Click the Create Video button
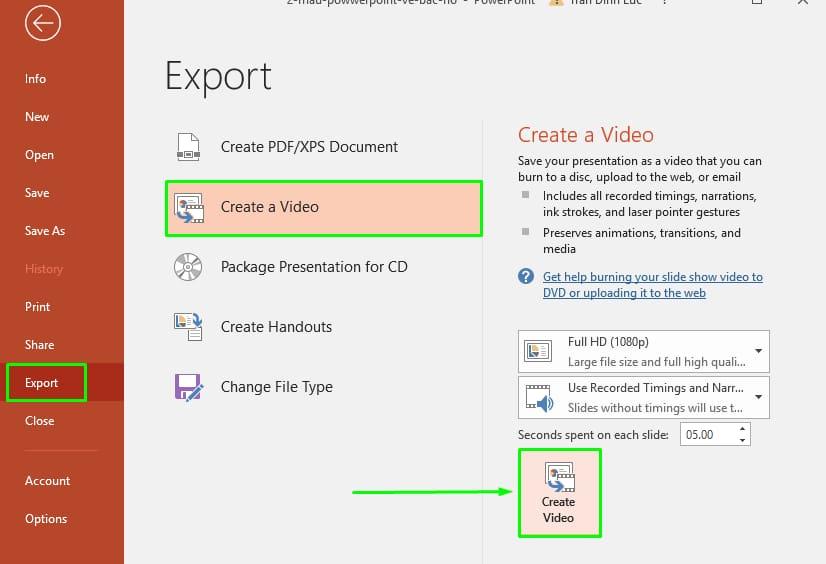 tap(559, 493)
